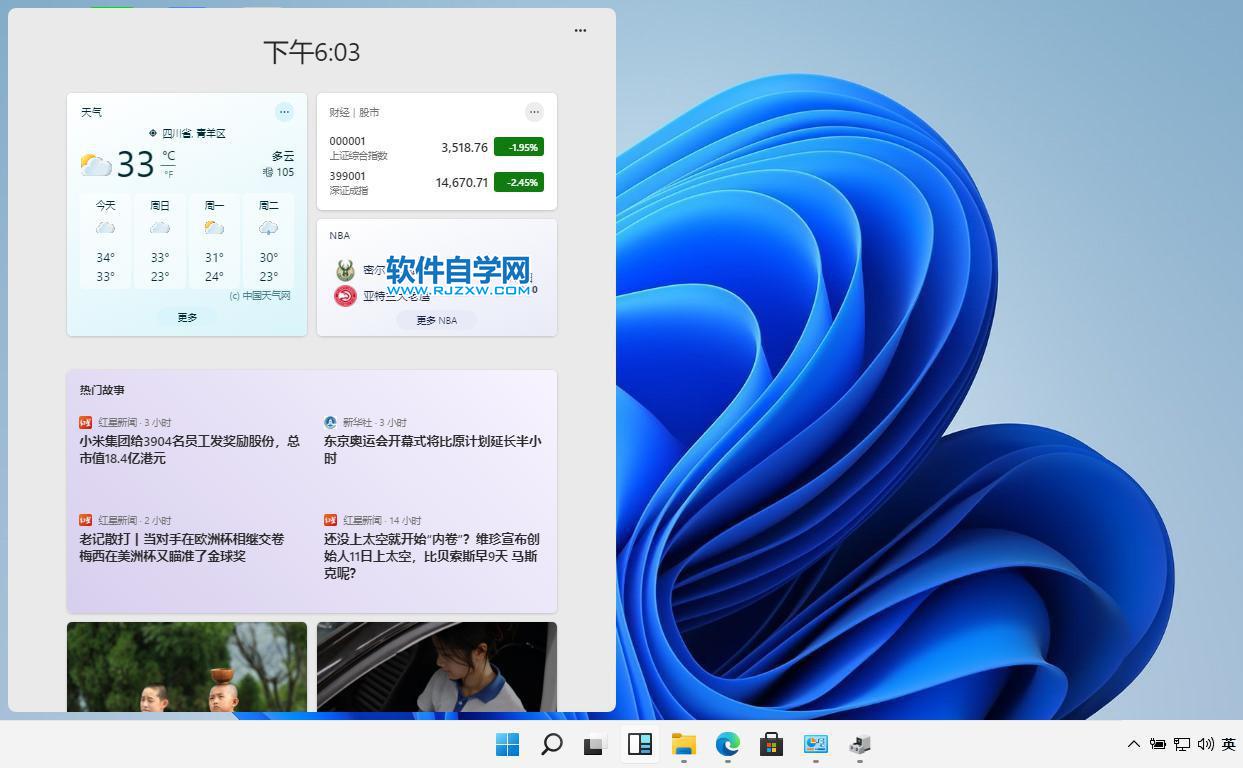Open the 东京奥运会开幕式 news headline

[x=432, y=449]
